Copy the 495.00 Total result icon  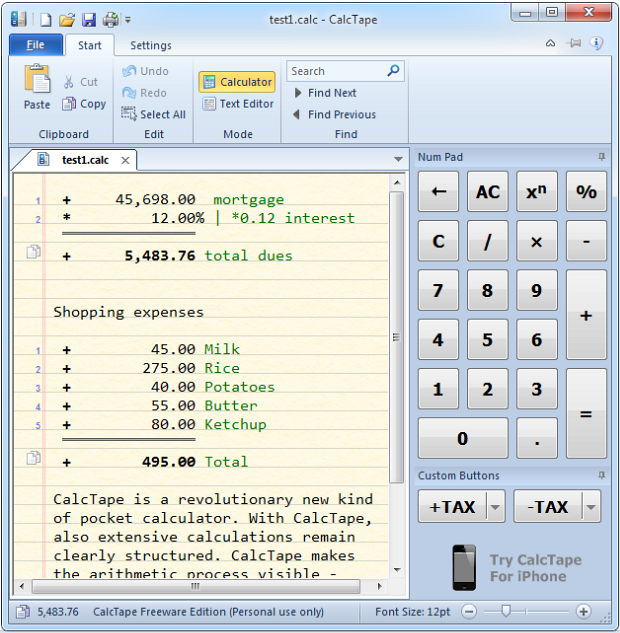34,457
